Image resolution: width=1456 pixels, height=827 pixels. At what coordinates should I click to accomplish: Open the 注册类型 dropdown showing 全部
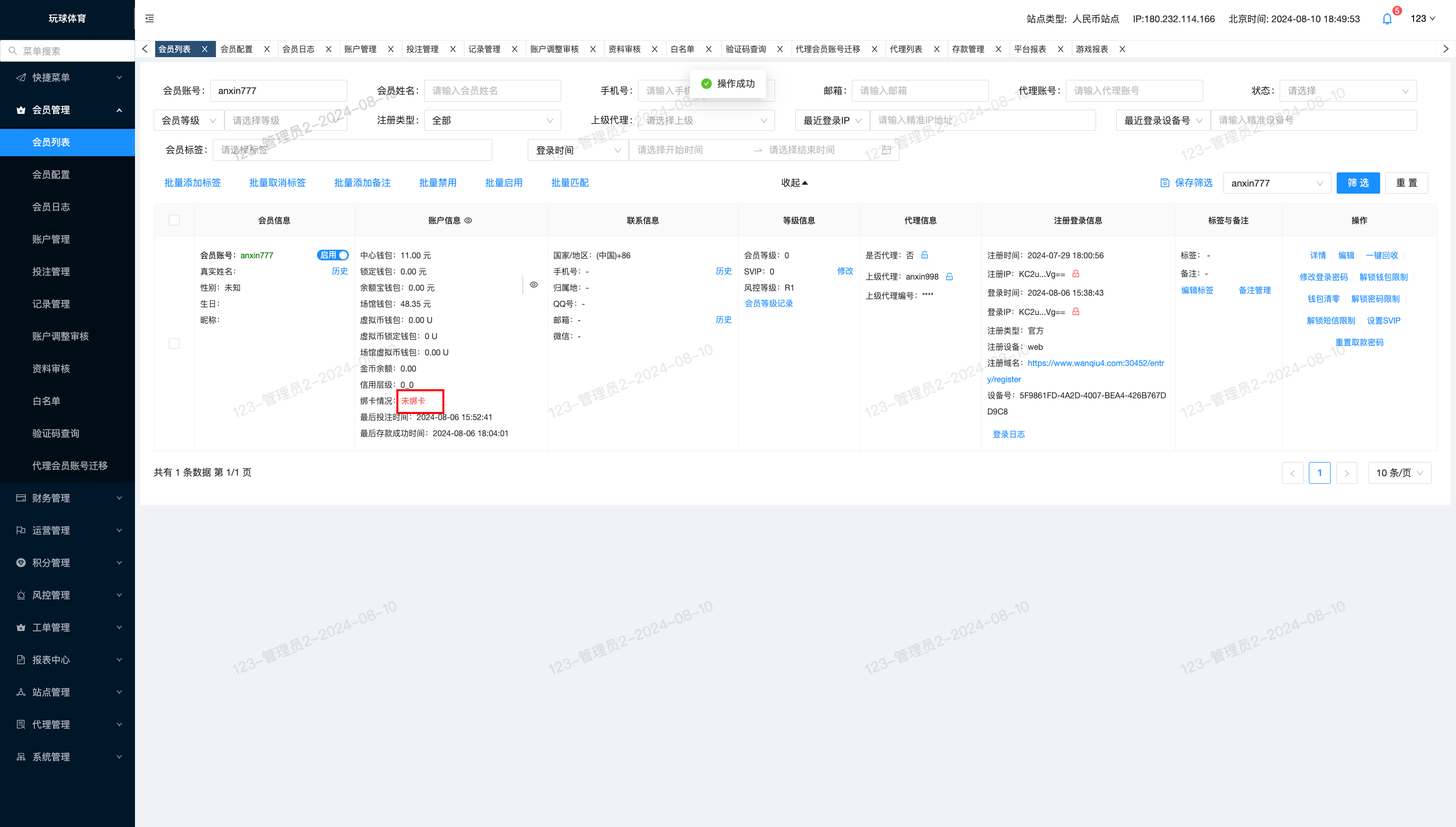click(492, 120)
